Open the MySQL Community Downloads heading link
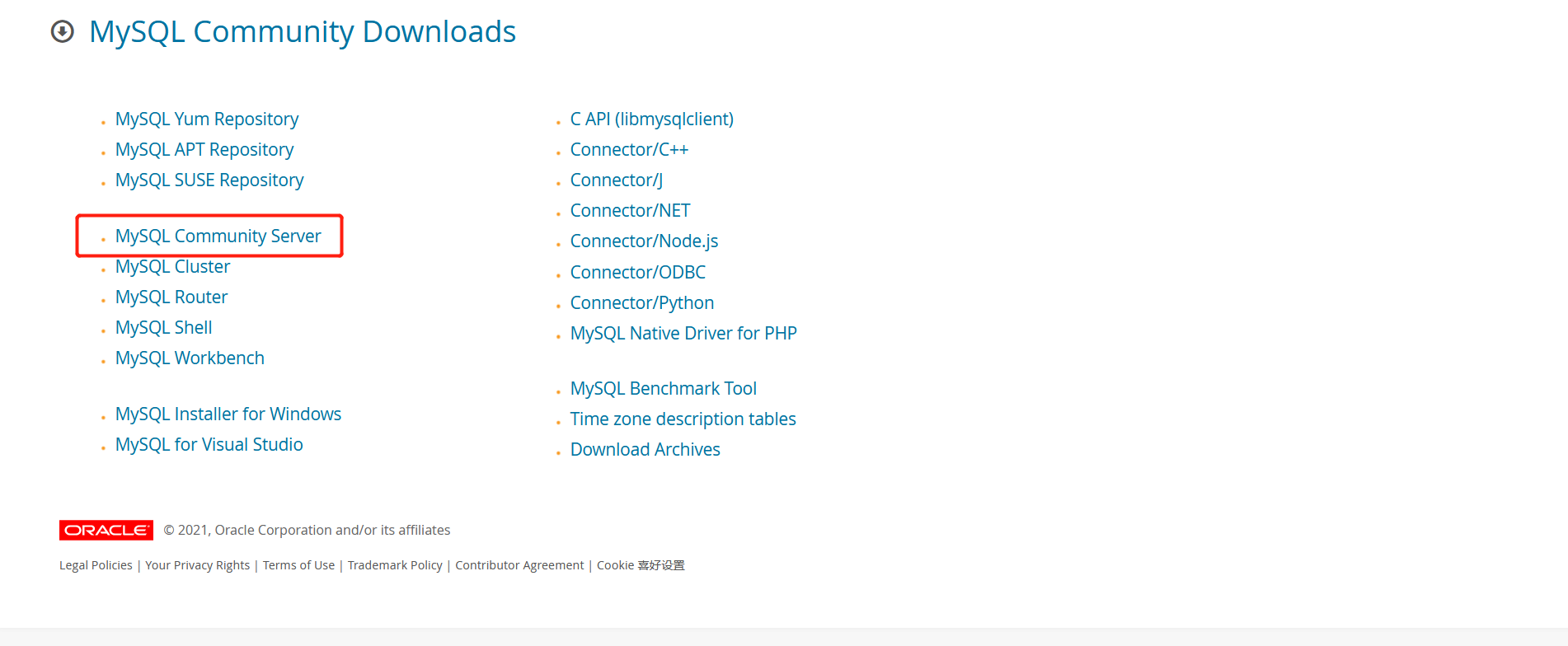 303,31
